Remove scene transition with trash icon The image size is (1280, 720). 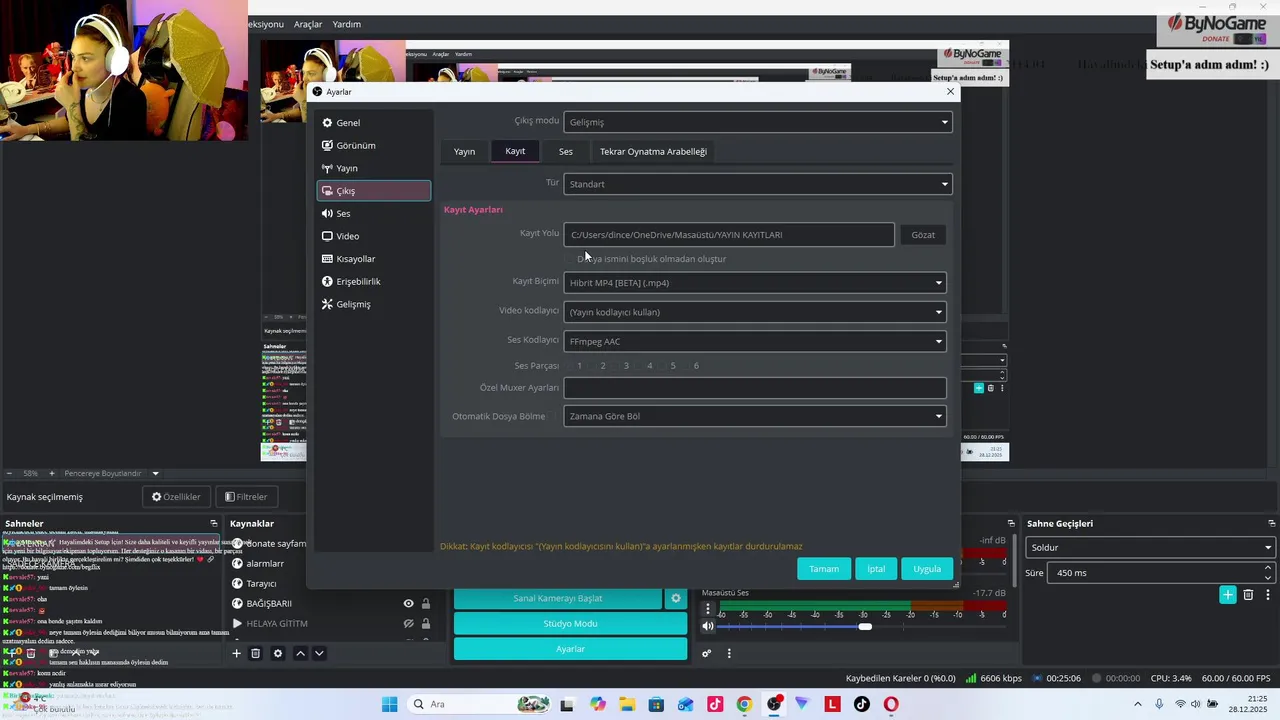1248,595
